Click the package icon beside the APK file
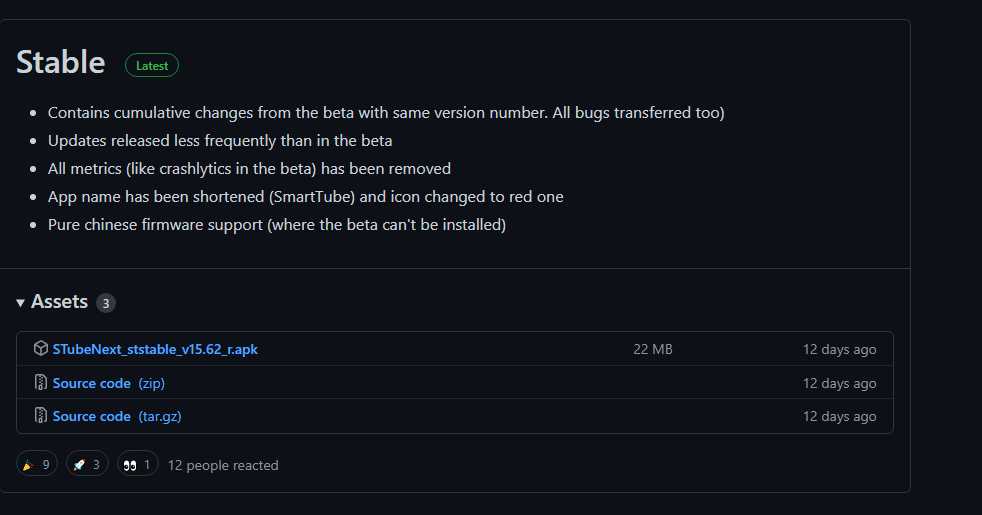Image resolution: width=982 pixels, height=515 pixels. click(40, 349)
